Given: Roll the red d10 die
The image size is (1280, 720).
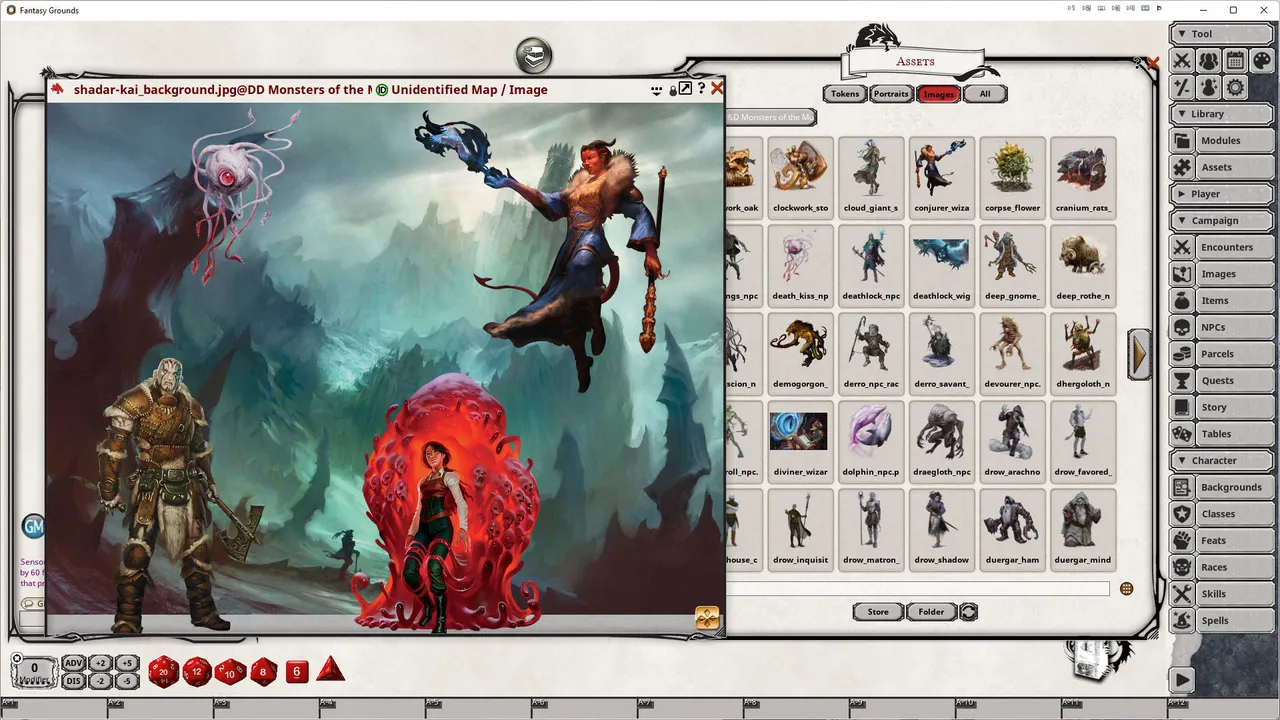Looking at the screenshot, I should click(231, 671).
